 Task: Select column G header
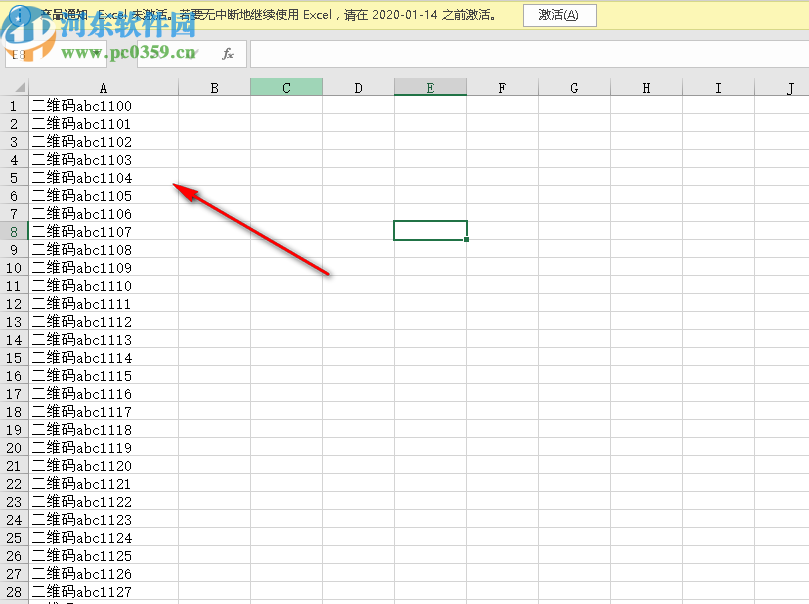pos(574,87)
